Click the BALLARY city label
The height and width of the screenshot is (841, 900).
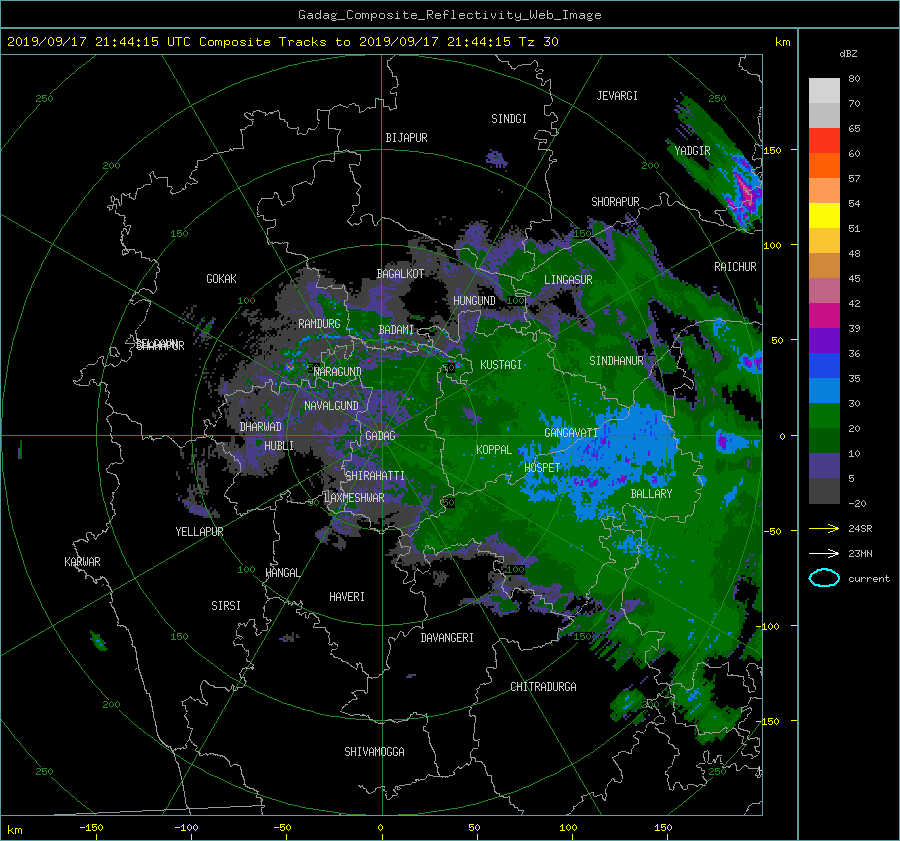tap(651, 494)
